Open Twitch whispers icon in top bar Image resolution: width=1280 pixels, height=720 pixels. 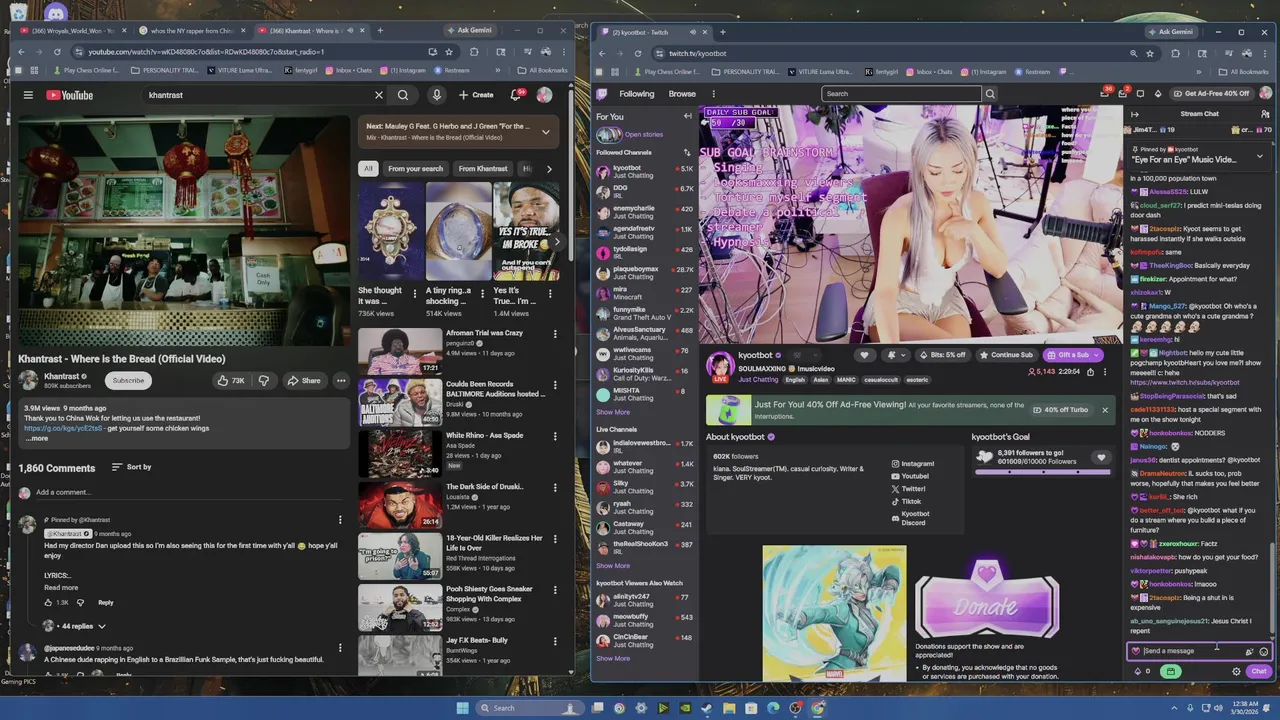click(x=1140, y=93)
